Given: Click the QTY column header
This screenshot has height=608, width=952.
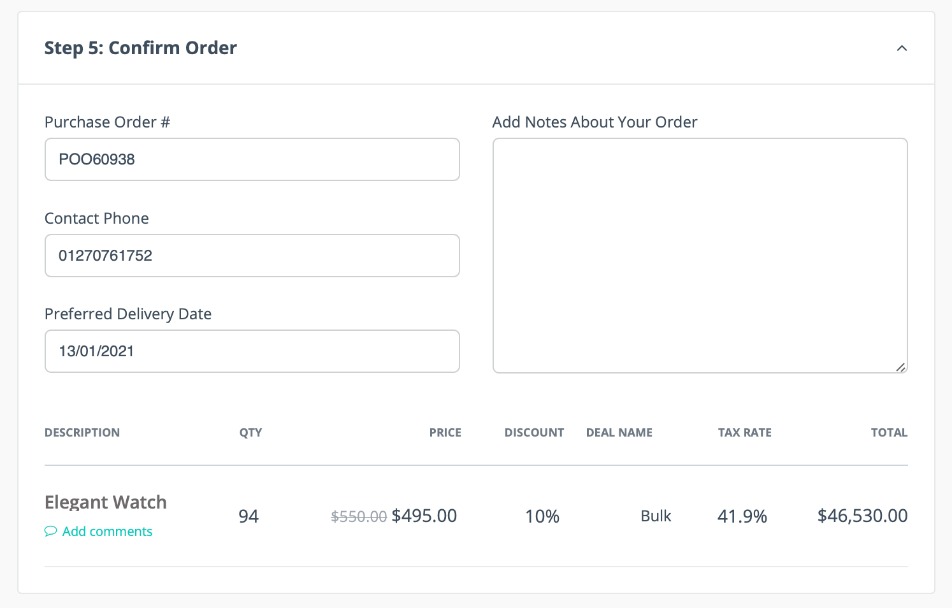Looking at the screenshot, I should click(x=250, y=433).
